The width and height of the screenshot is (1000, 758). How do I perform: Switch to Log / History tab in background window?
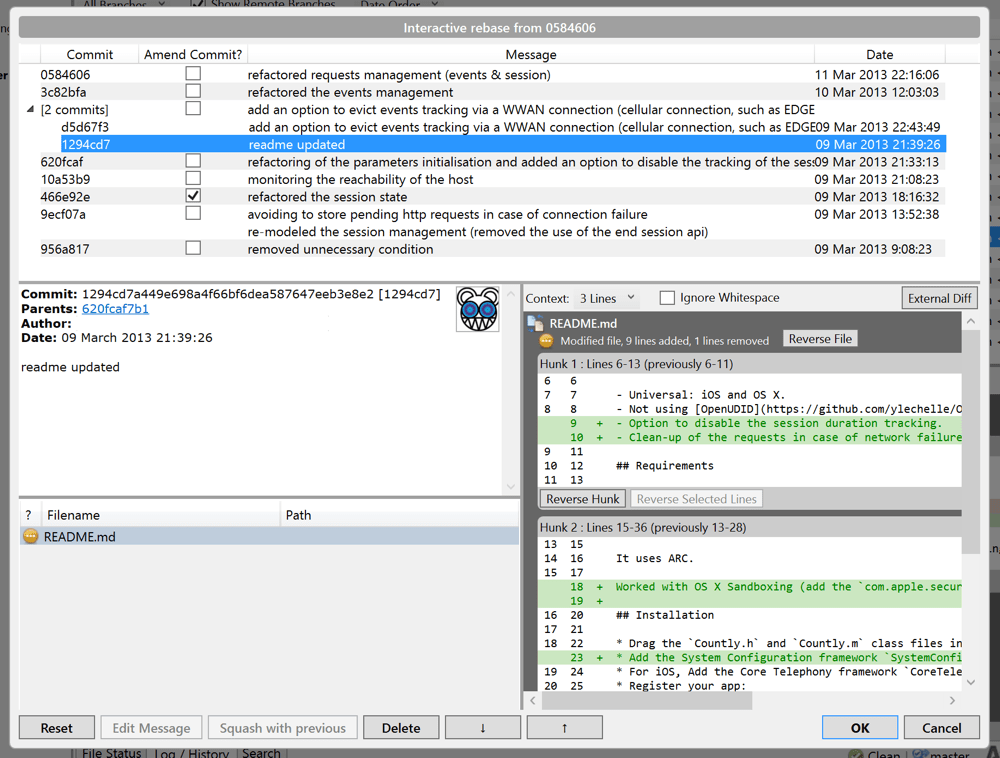tap(191, 752)
